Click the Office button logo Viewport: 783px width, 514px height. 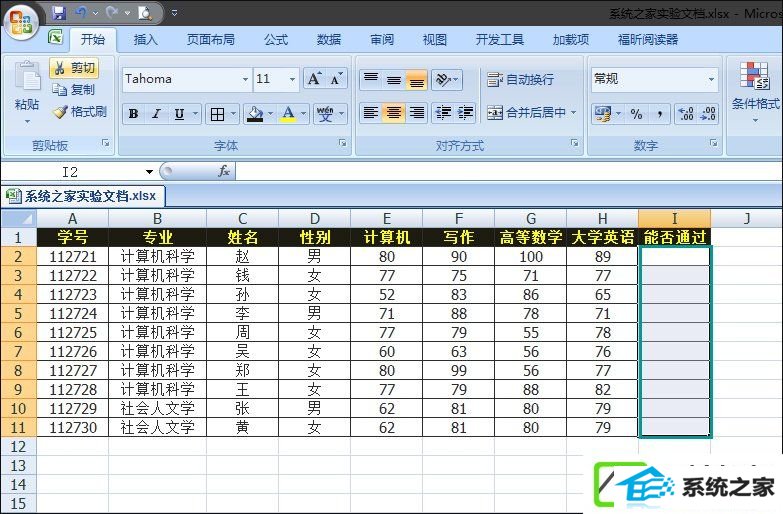21,21
